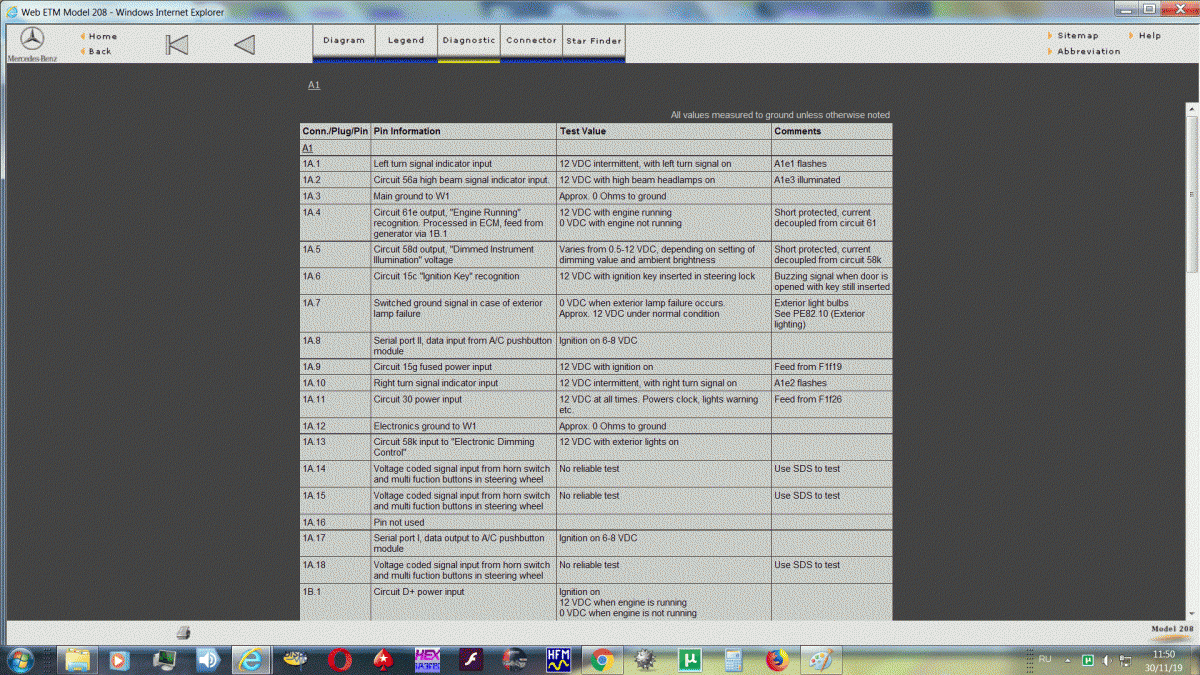Click the Home link

pyautogui.click(x=102, y=36)
